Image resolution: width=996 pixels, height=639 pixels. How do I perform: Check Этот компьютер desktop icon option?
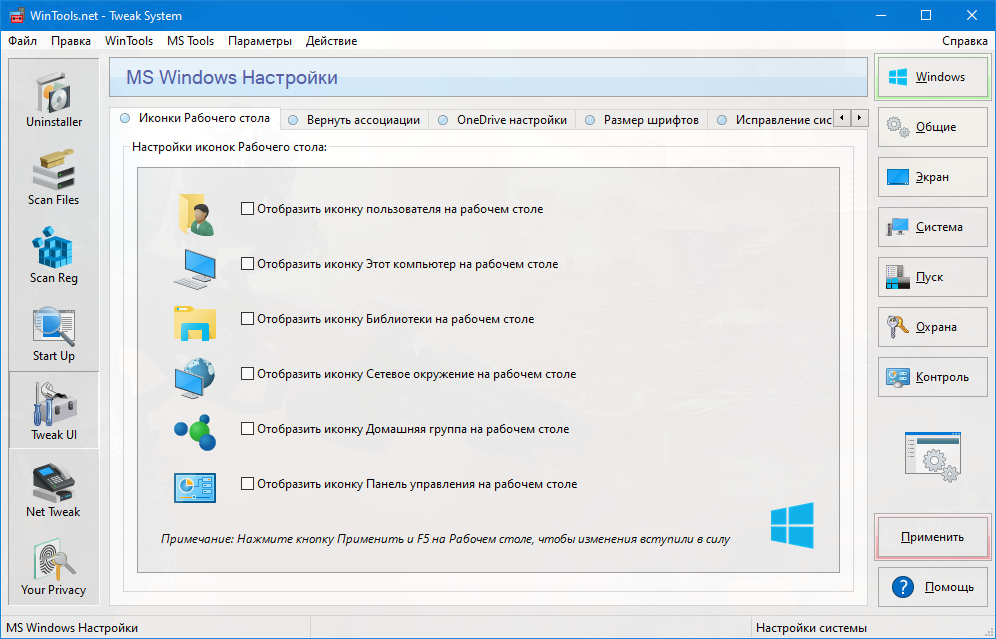click(247, 264)
